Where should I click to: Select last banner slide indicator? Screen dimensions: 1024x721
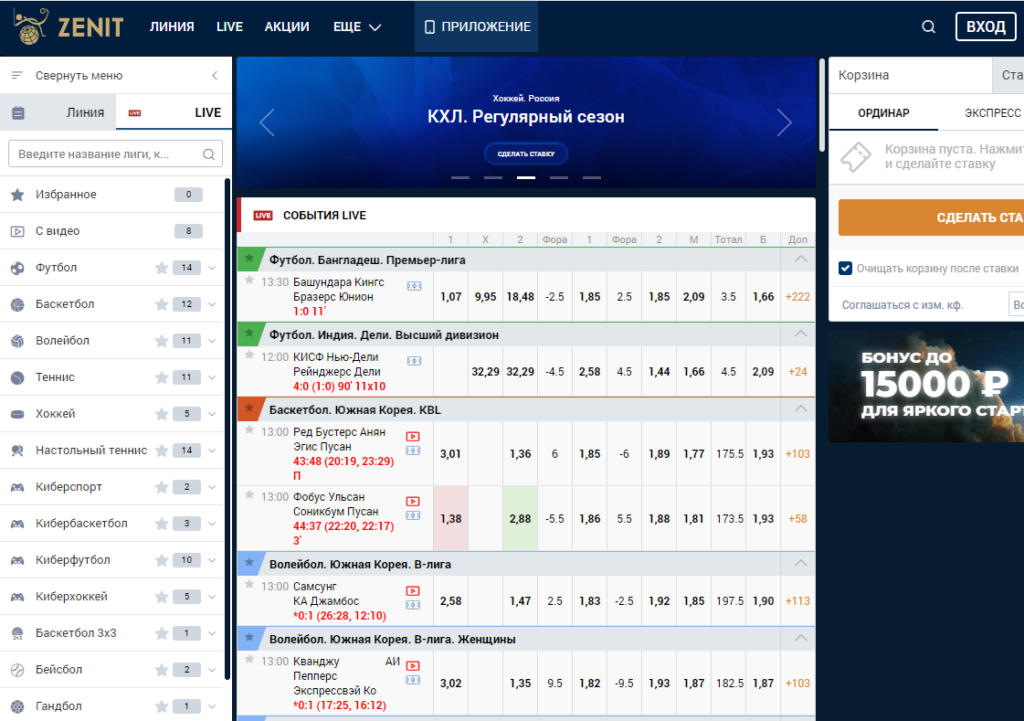(592, 178)
